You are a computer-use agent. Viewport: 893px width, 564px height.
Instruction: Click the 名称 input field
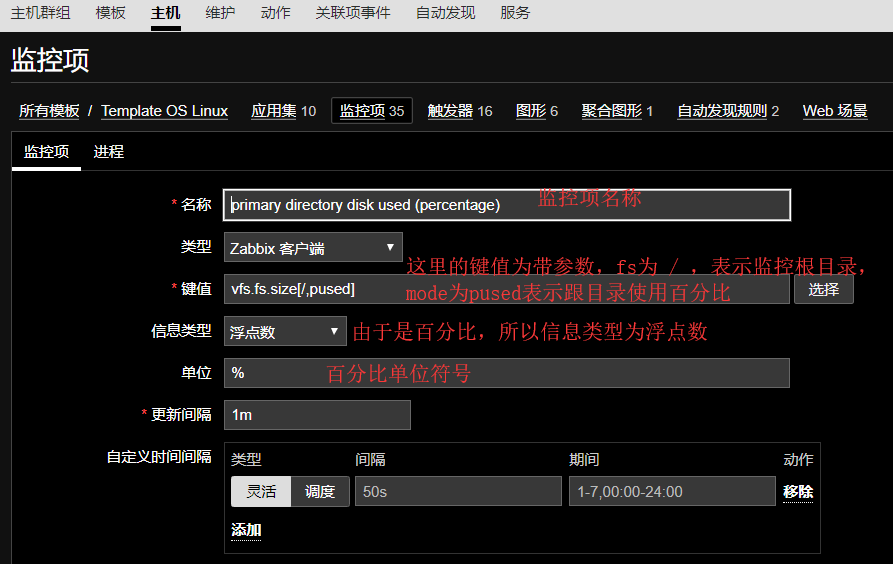click(x=507, y=205)
